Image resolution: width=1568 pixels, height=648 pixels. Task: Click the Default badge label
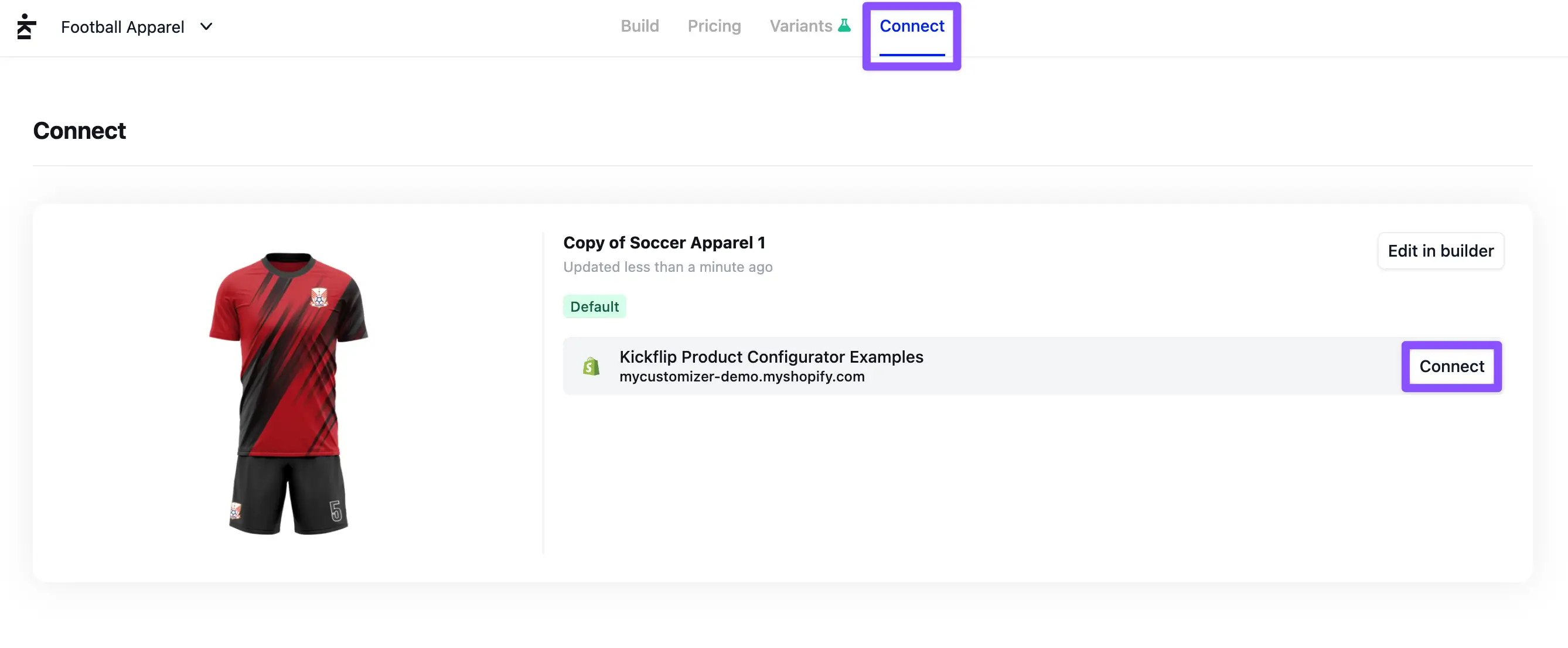point(594,306)
